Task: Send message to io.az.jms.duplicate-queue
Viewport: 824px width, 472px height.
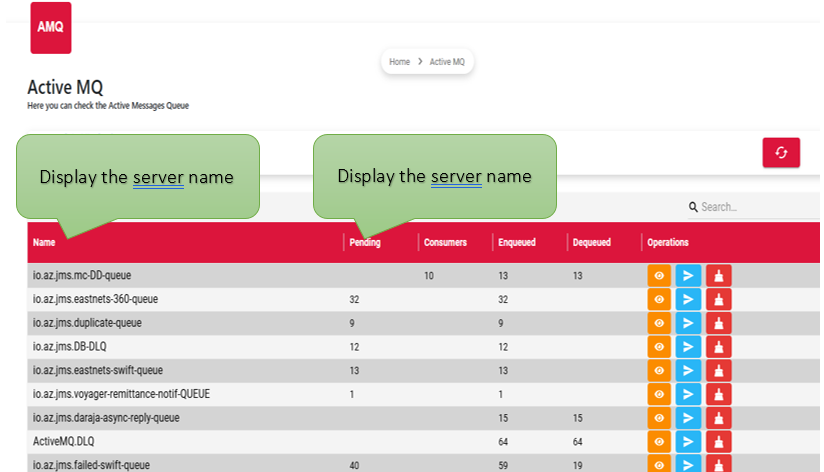Action: (688, 323)
